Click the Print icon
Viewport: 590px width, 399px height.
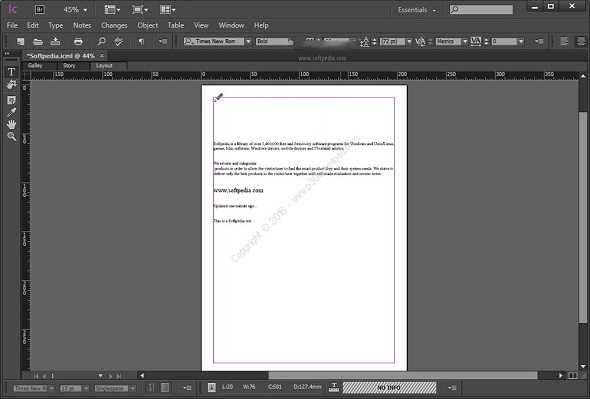78,41
